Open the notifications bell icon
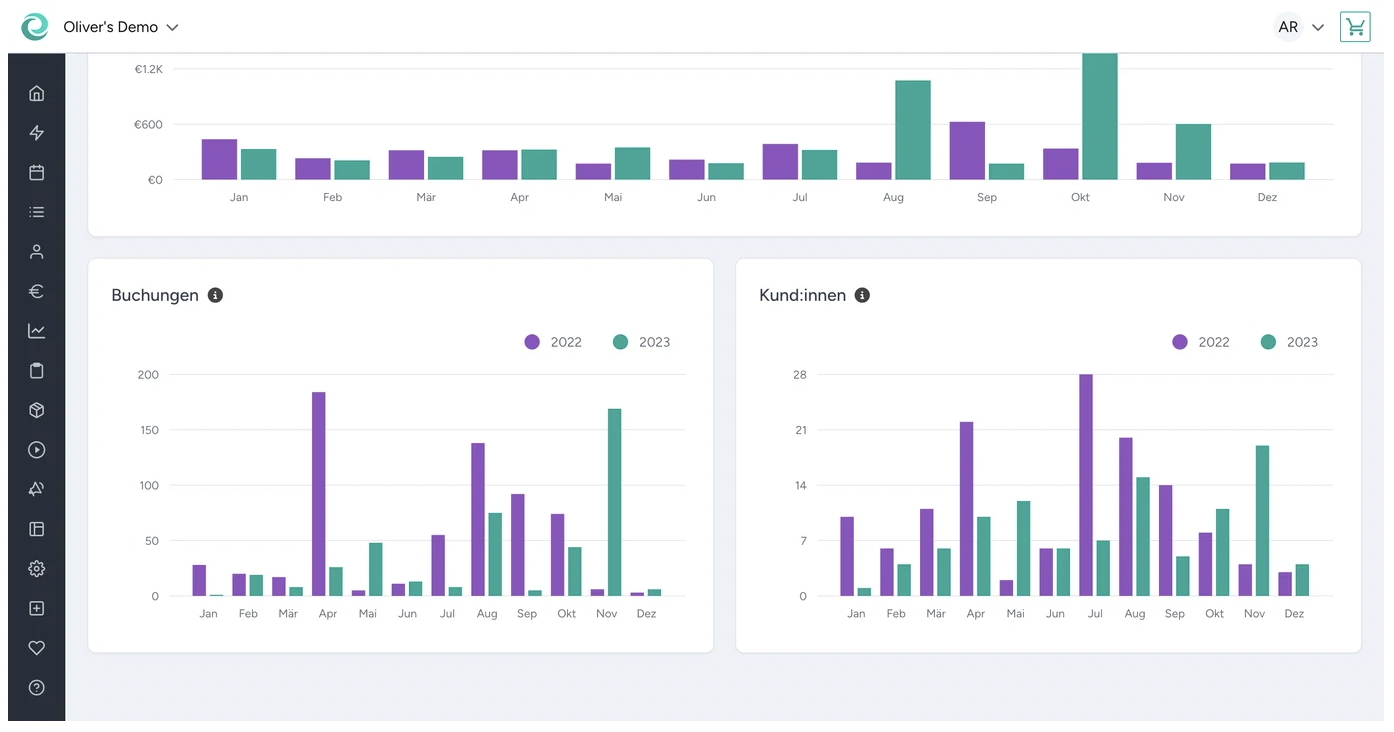Image resolution: width=1394 pixels, height=732 pixels. click(x=36, y=489)
